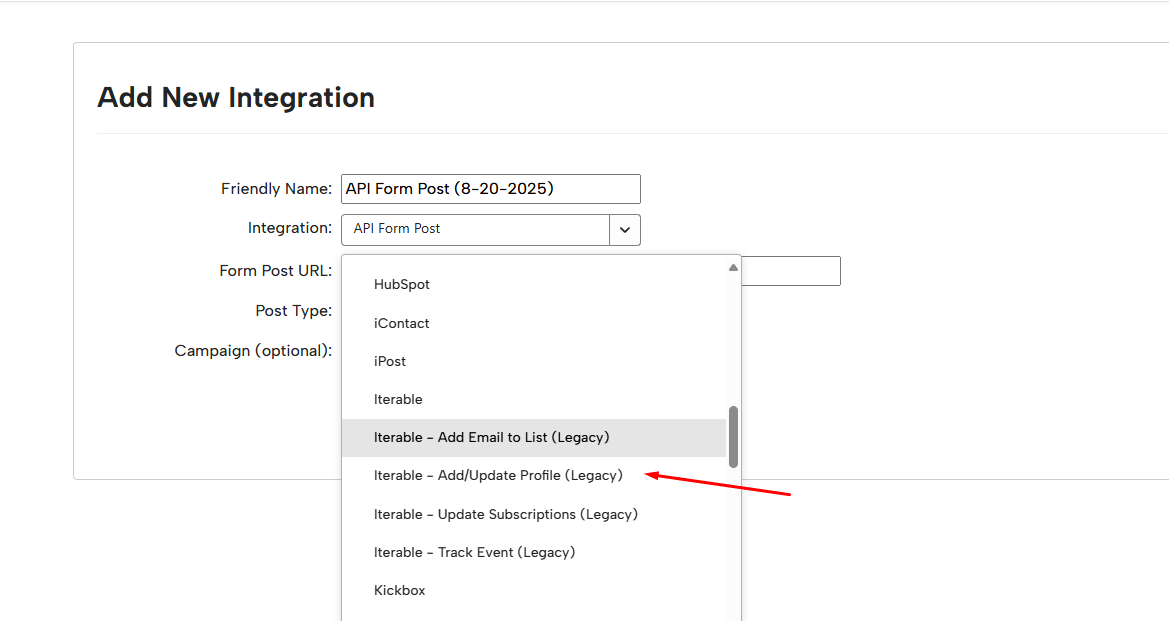Click the Friendly Name label
The height and width of the screenshot is (621, 1169).
coord(276,189)
